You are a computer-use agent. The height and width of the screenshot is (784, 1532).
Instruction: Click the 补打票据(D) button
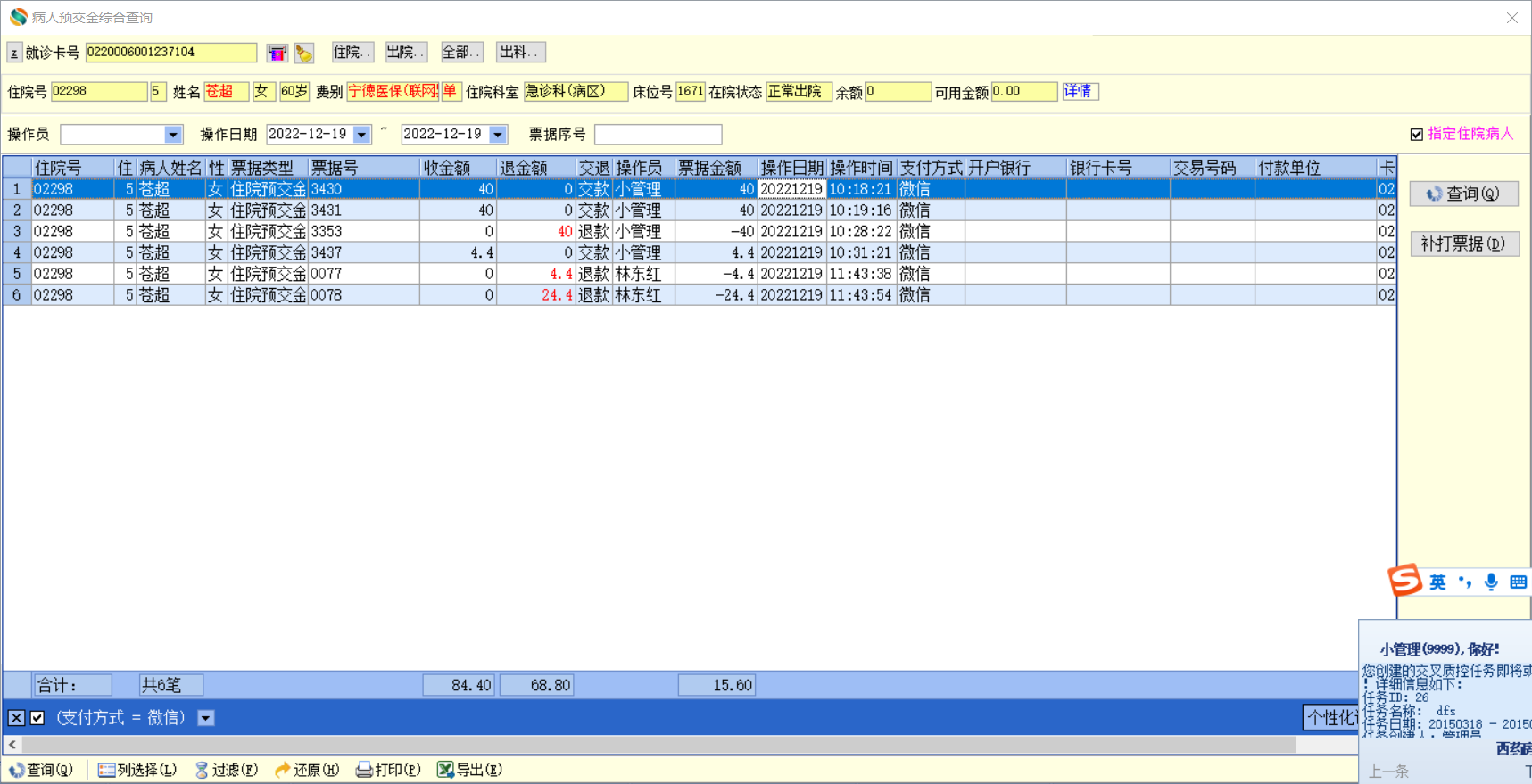(1464, 243)
